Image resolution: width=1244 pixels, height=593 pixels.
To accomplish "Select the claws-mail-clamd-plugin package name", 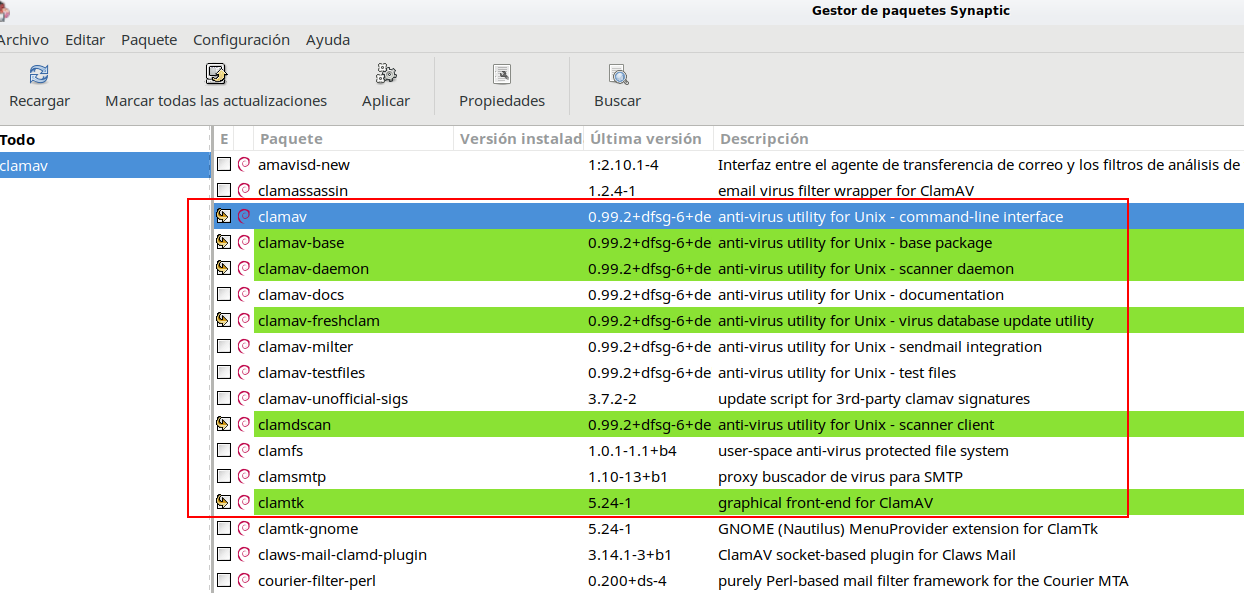I will [342, 555].
